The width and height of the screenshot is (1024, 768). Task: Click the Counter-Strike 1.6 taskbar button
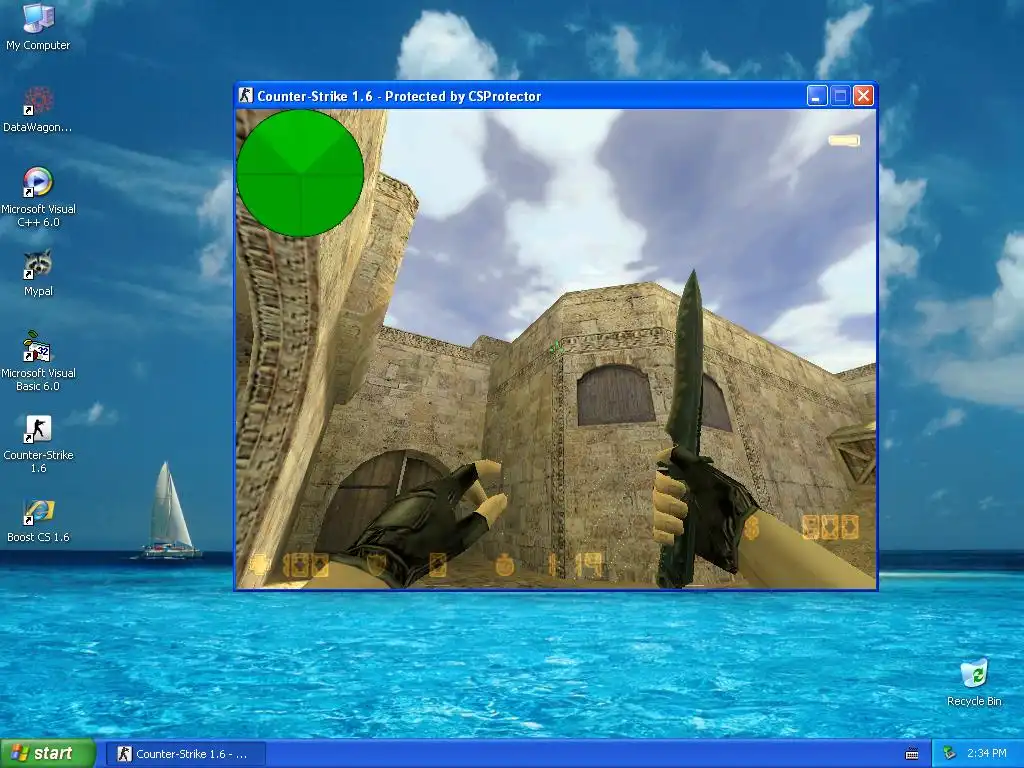click(186, 754)
